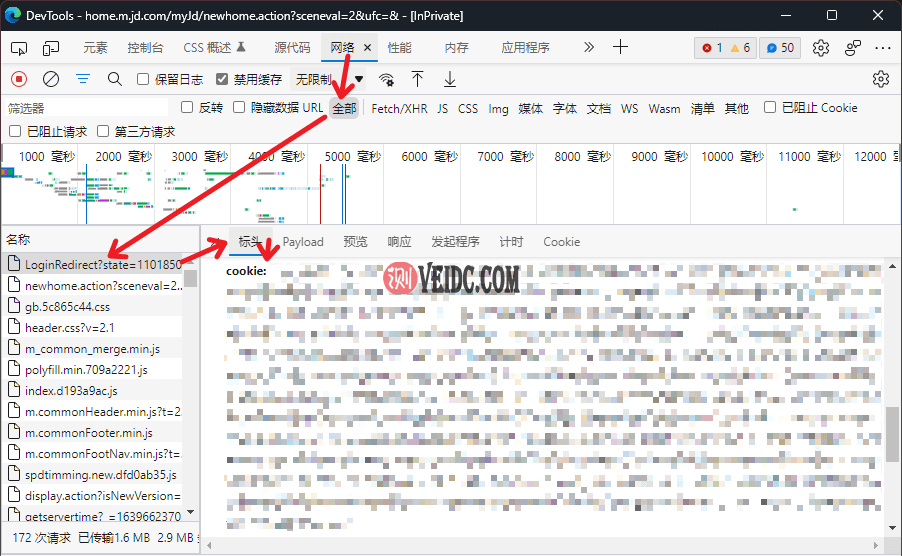
Task: Filter by 字体 type
Action: (565, 108)
